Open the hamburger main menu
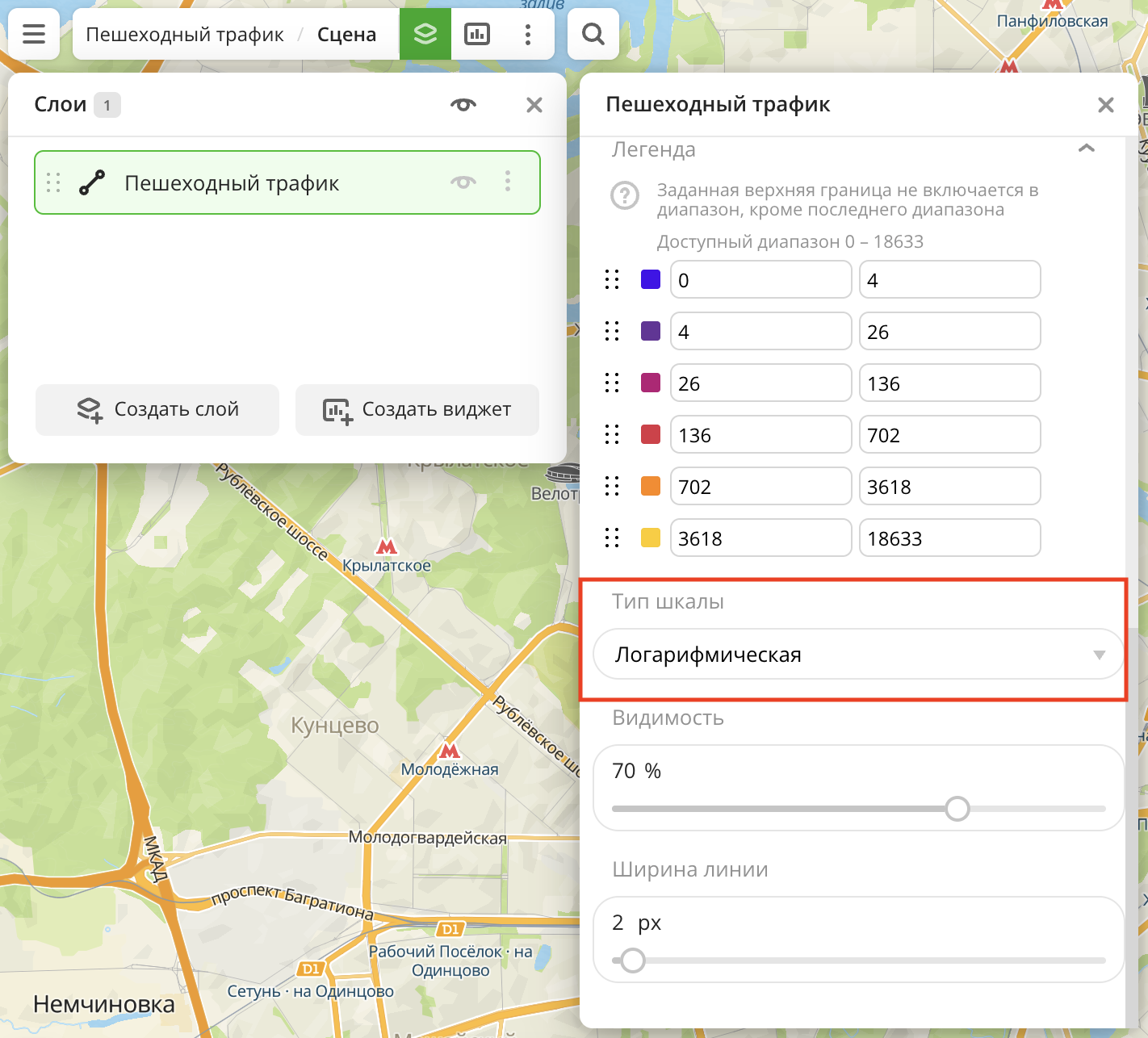 [34, 34]
